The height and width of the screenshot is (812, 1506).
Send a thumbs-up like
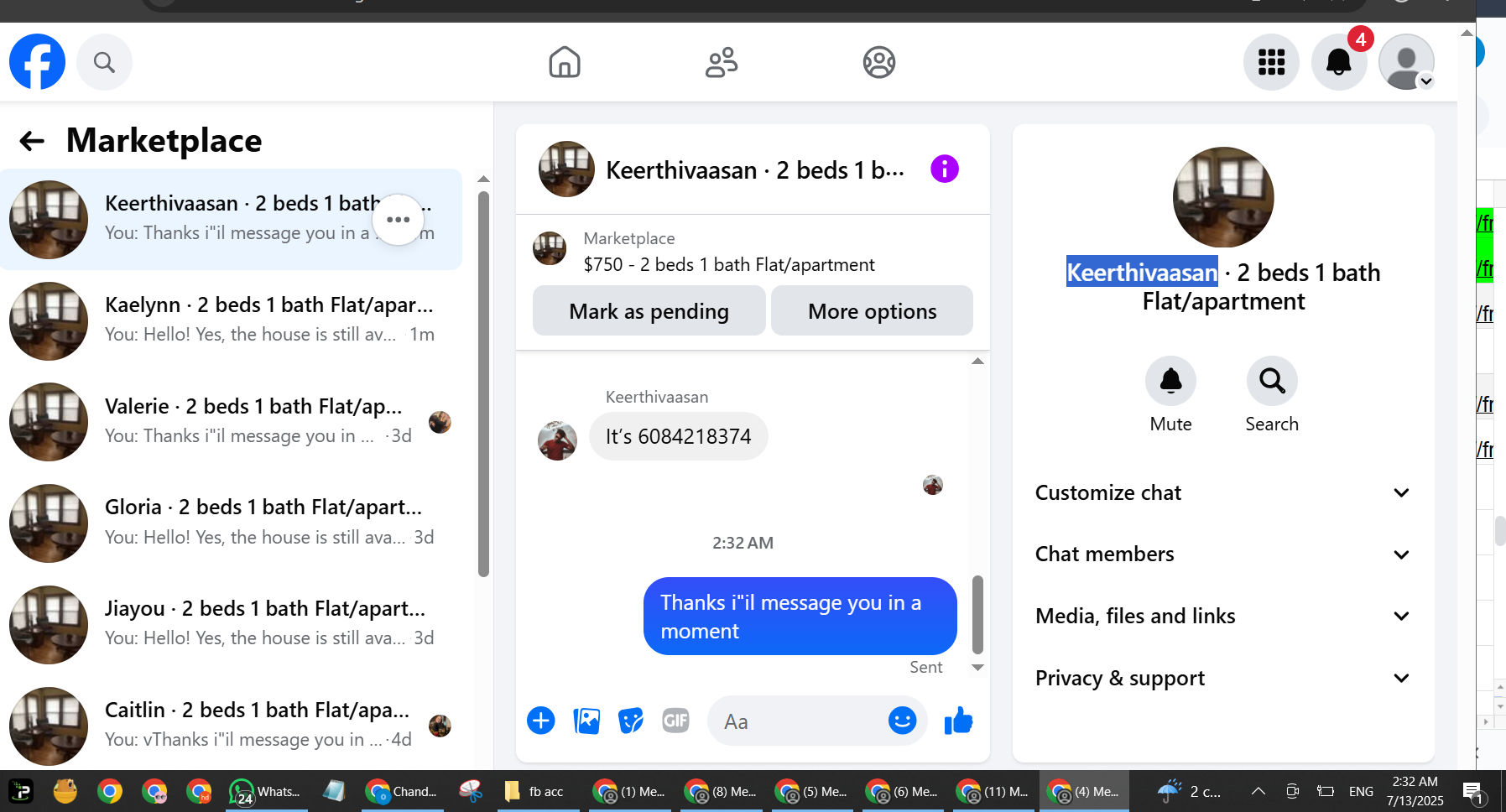[x=958, y=721]
